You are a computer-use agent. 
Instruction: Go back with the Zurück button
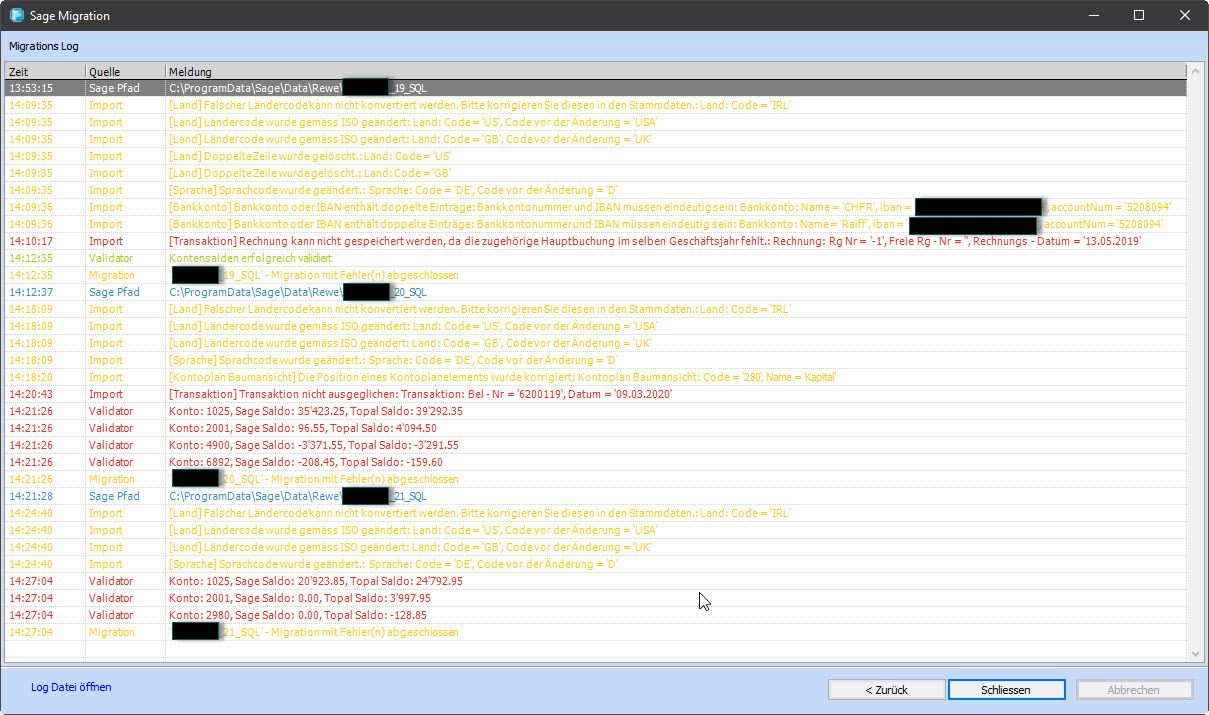tap(886, 690)
